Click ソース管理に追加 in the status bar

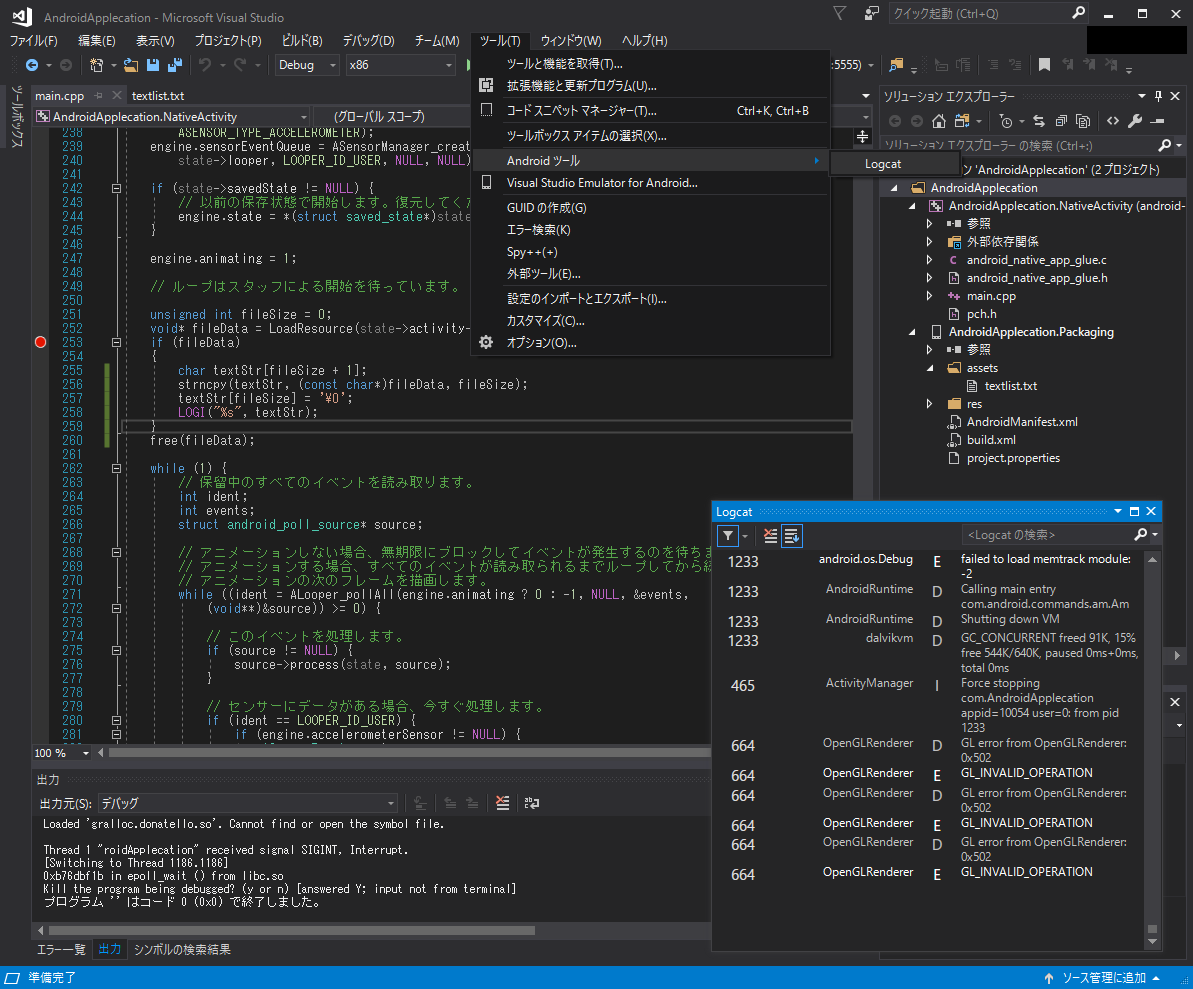tap(1103, 978)
